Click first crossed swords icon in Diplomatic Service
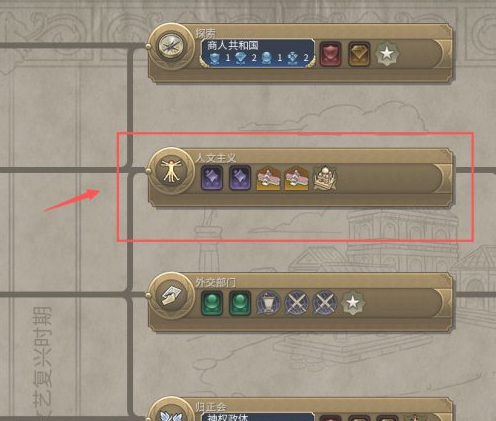 (296, 303)
